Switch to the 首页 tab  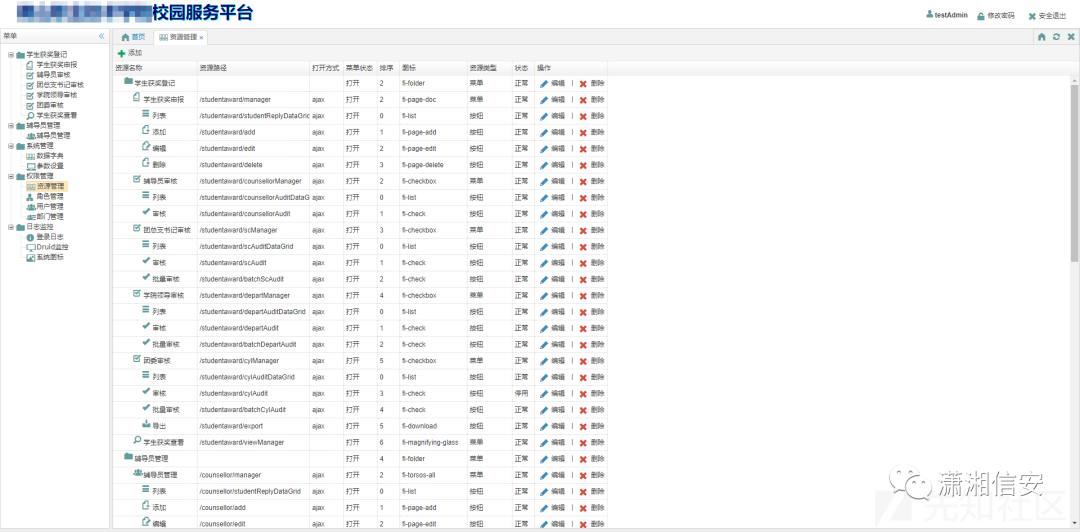coord(134,37)
